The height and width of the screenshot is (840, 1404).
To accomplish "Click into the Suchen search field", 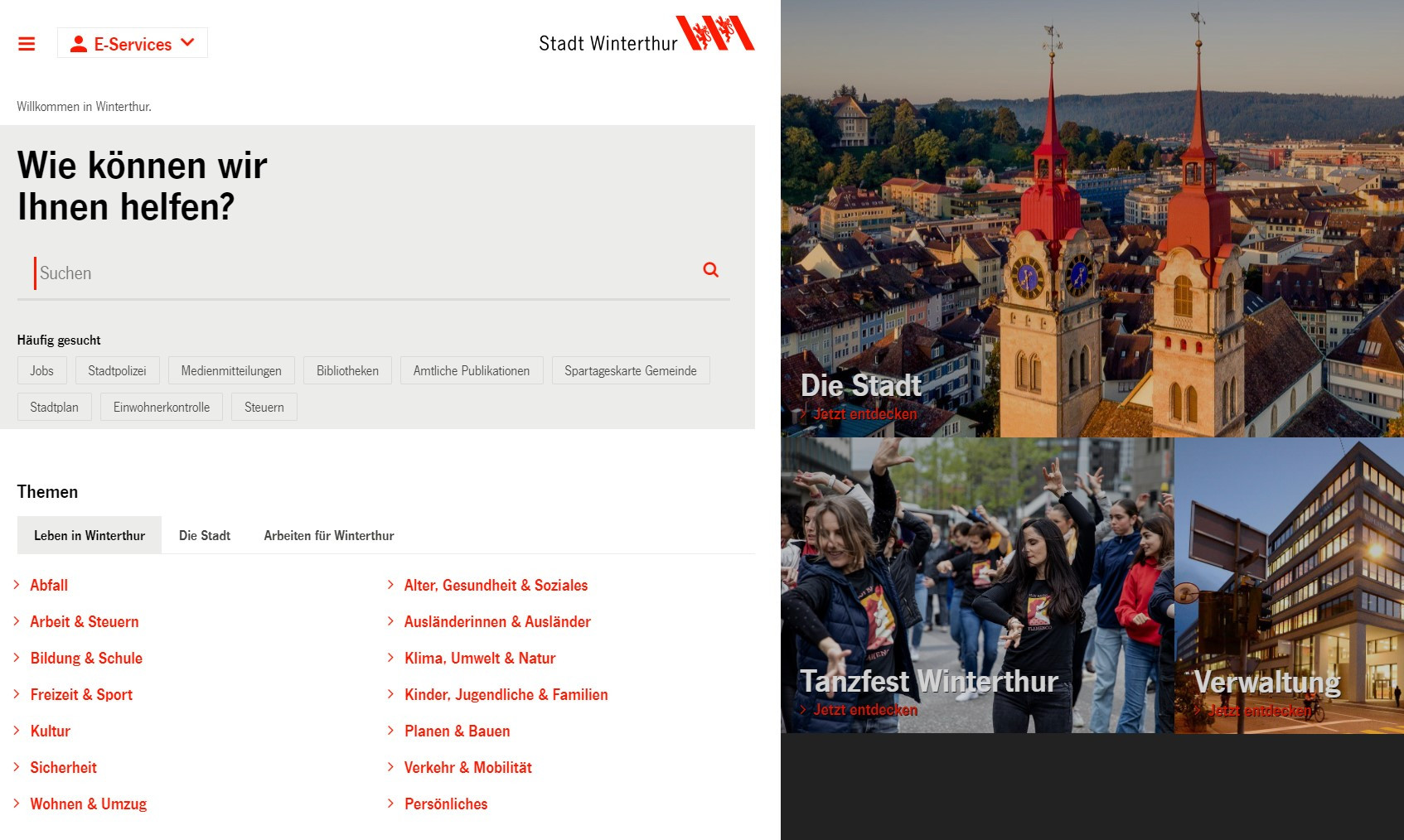I will [365, 273].
